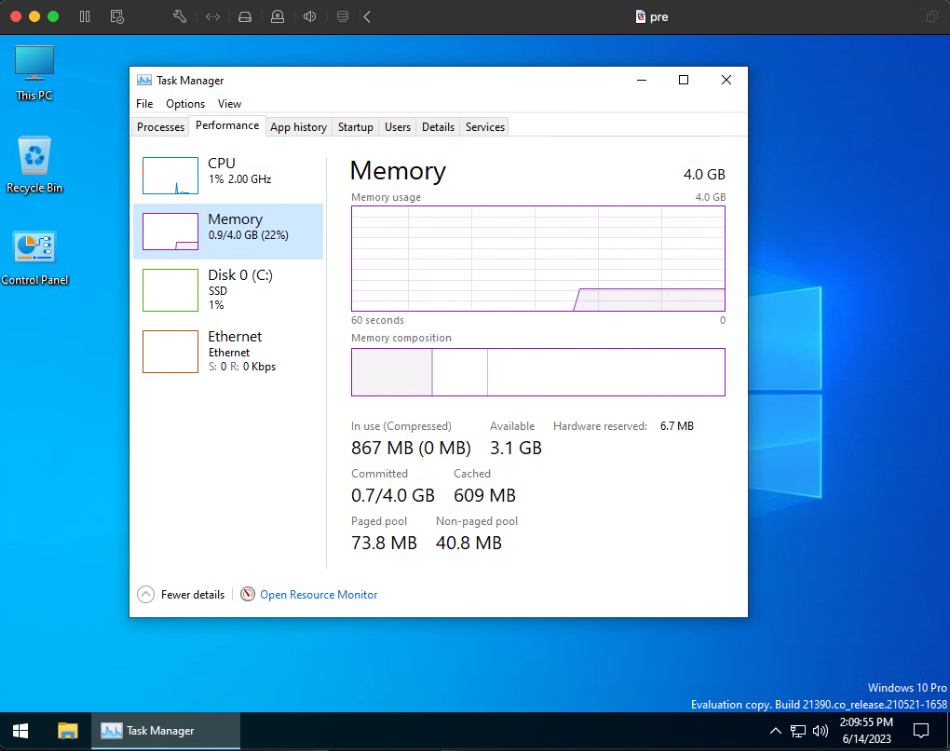Click the Windows Start button
This screenshot has height=751, width=950.
[20, 730]
